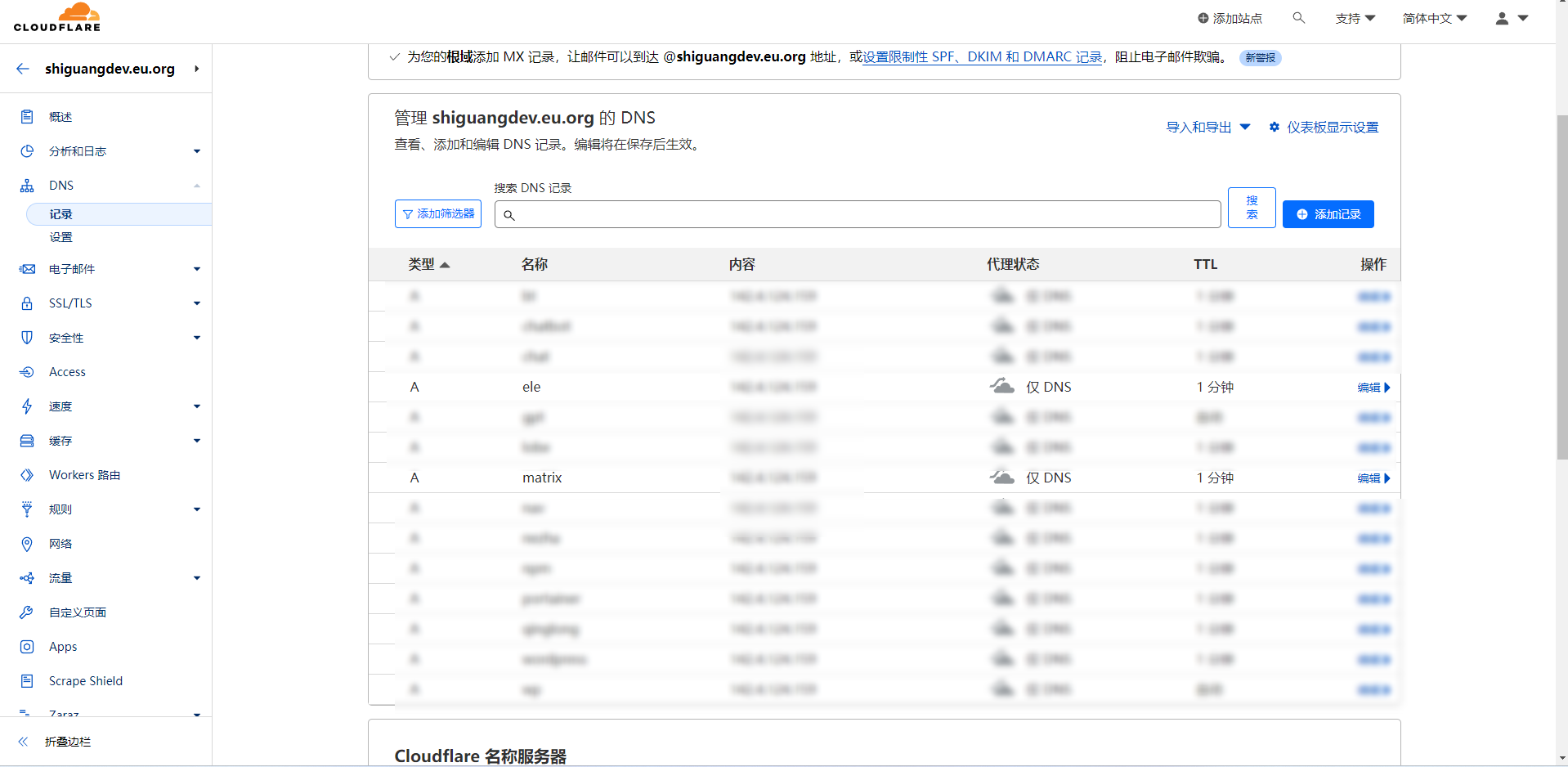Click the 搜索 search button
Viewport: 1568px width, 767px height.
[x=1252, y=208]
